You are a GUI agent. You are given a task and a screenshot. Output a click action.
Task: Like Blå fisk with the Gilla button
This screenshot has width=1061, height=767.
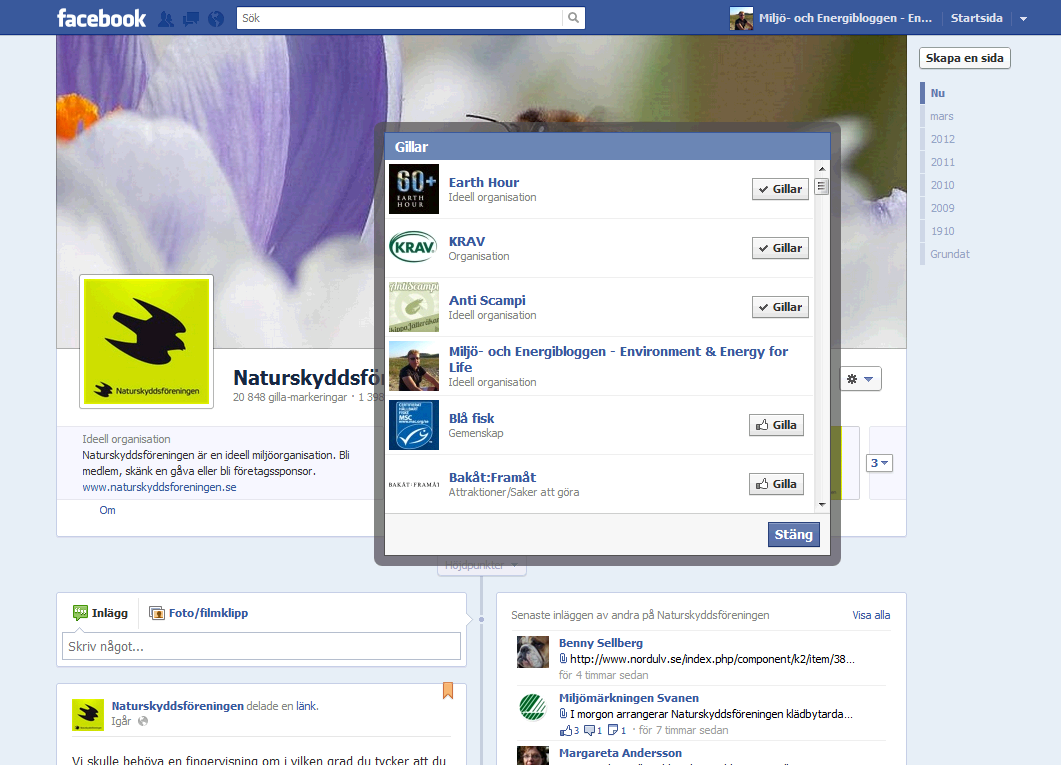click(x=776, y=425)
